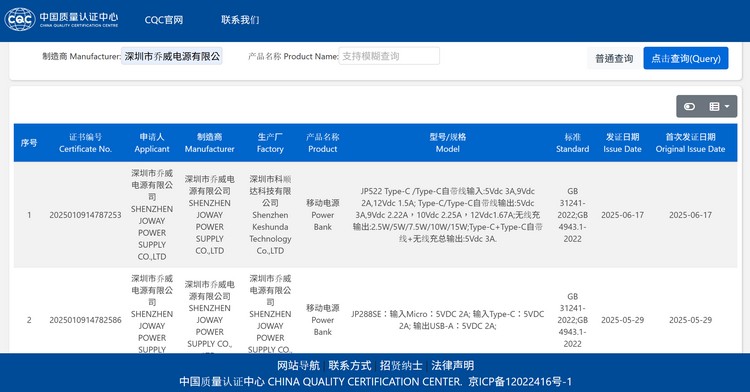Open the 联系方式 footer link

(x=350, y=366)
